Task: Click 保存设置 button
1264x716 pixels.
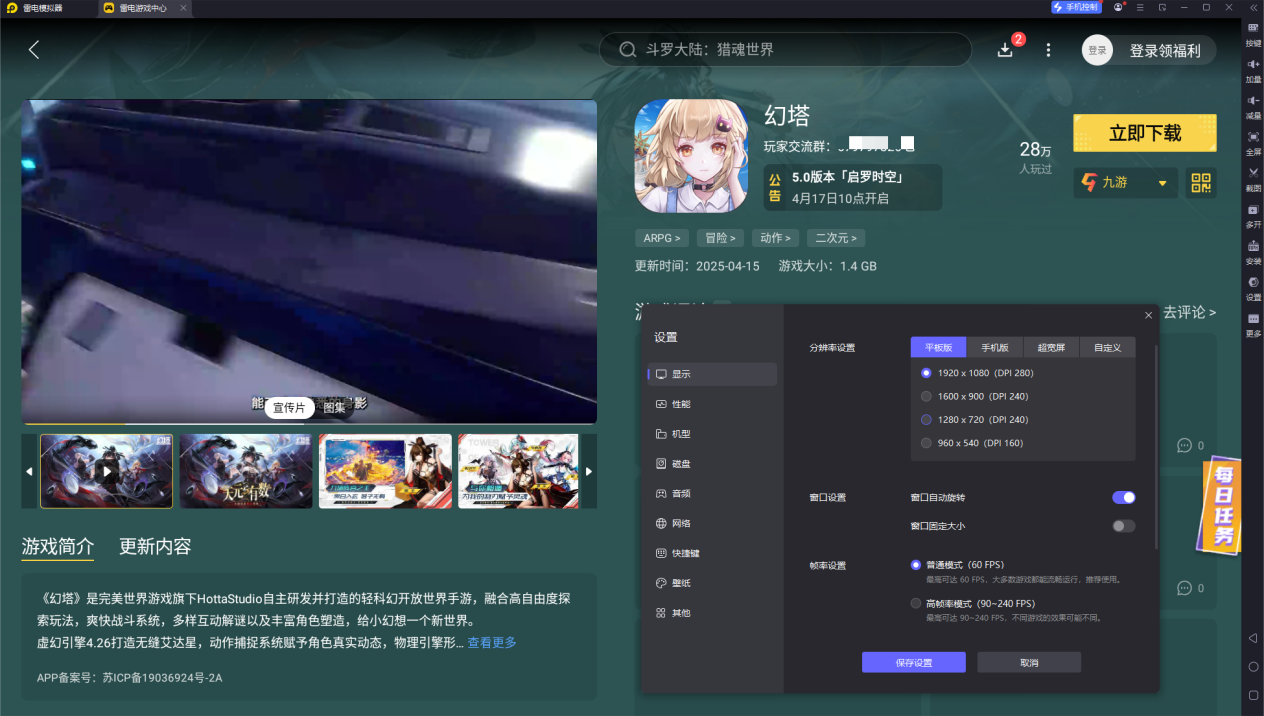Action: tap(914, 662)
